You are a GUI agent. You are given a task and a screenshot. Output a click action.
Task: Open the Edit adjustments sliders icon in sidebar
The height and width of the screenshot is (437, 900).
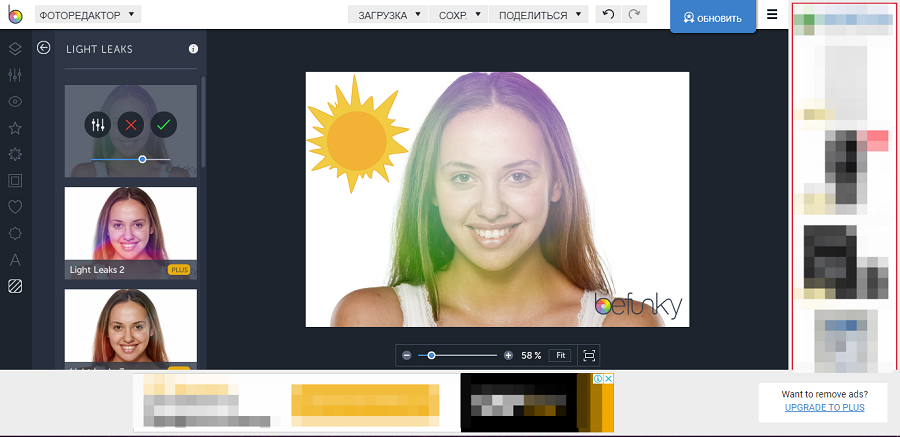[x=15, y=75]
